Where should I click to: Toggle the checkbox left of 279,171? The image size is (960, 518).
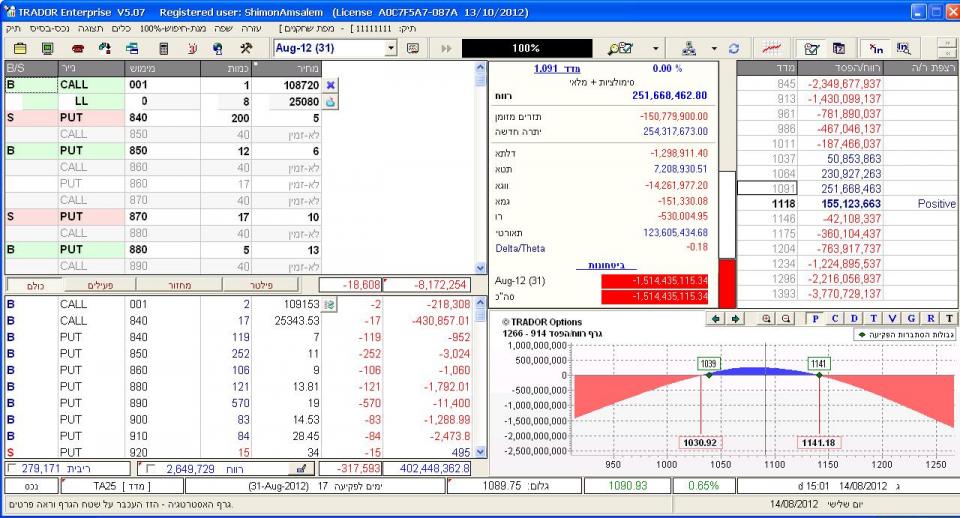(12, 468)
